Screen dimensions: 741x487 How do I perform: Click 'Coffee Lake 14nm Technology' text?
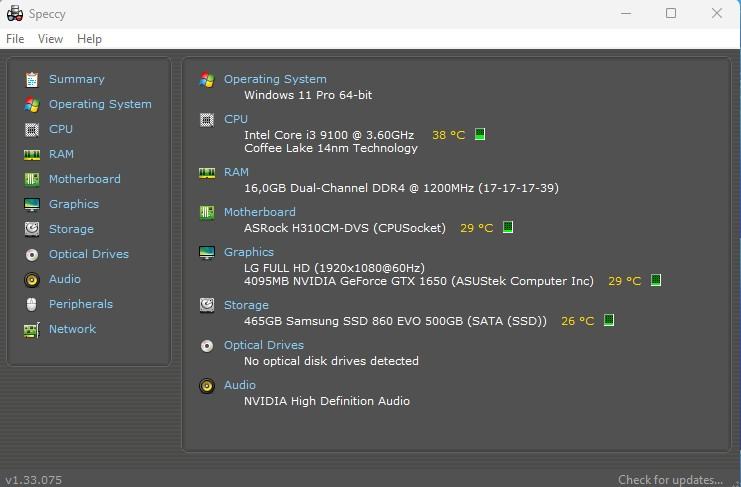pyautogui.click(x=331, y=148)
